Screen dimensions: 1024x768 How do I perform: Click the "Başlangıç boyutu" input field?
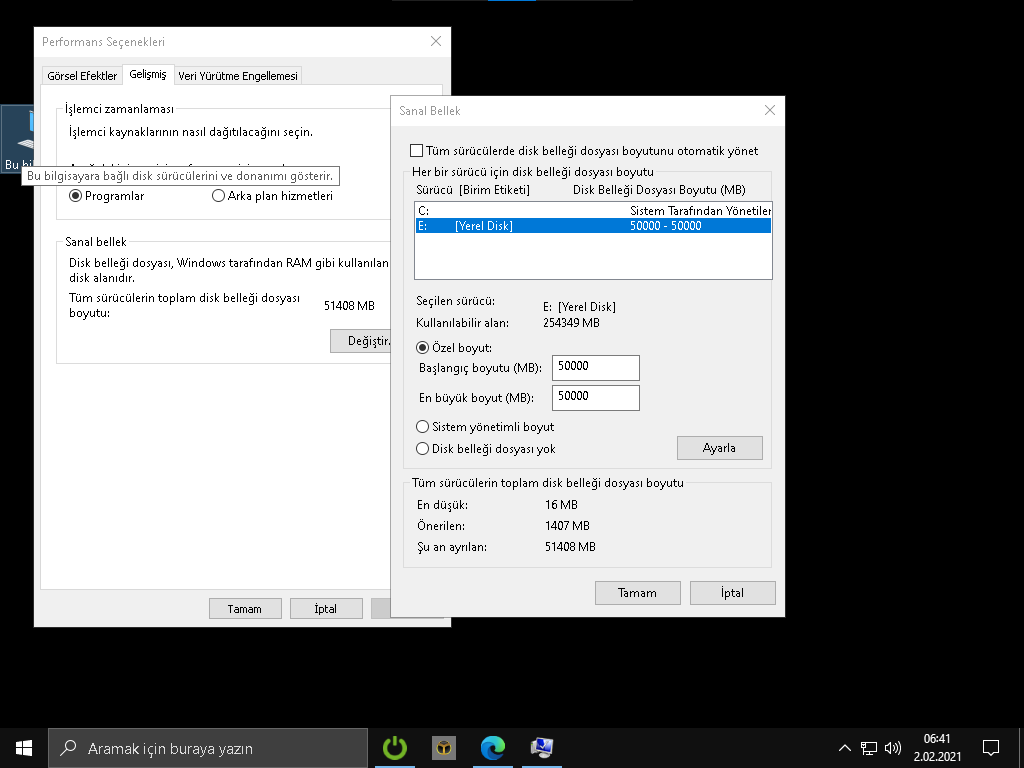point(595,367)
